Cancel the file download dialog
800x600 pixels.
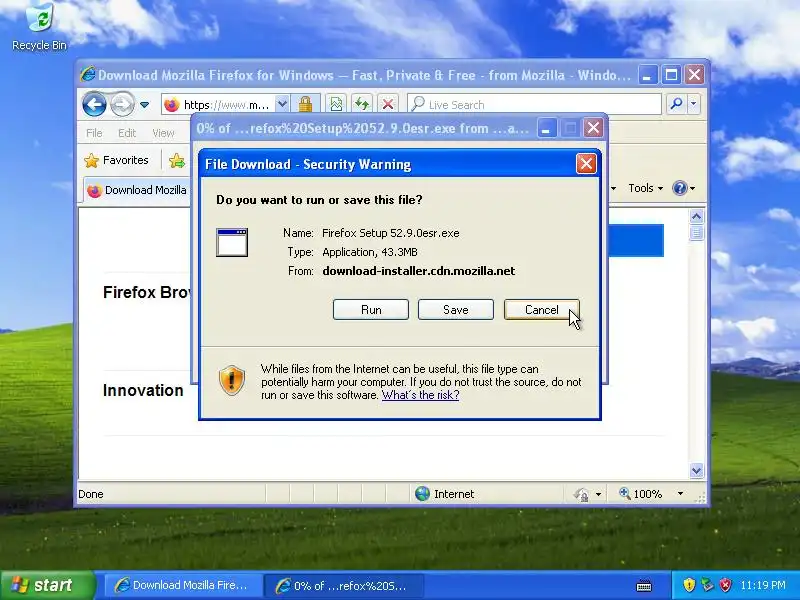click(541, 310)
